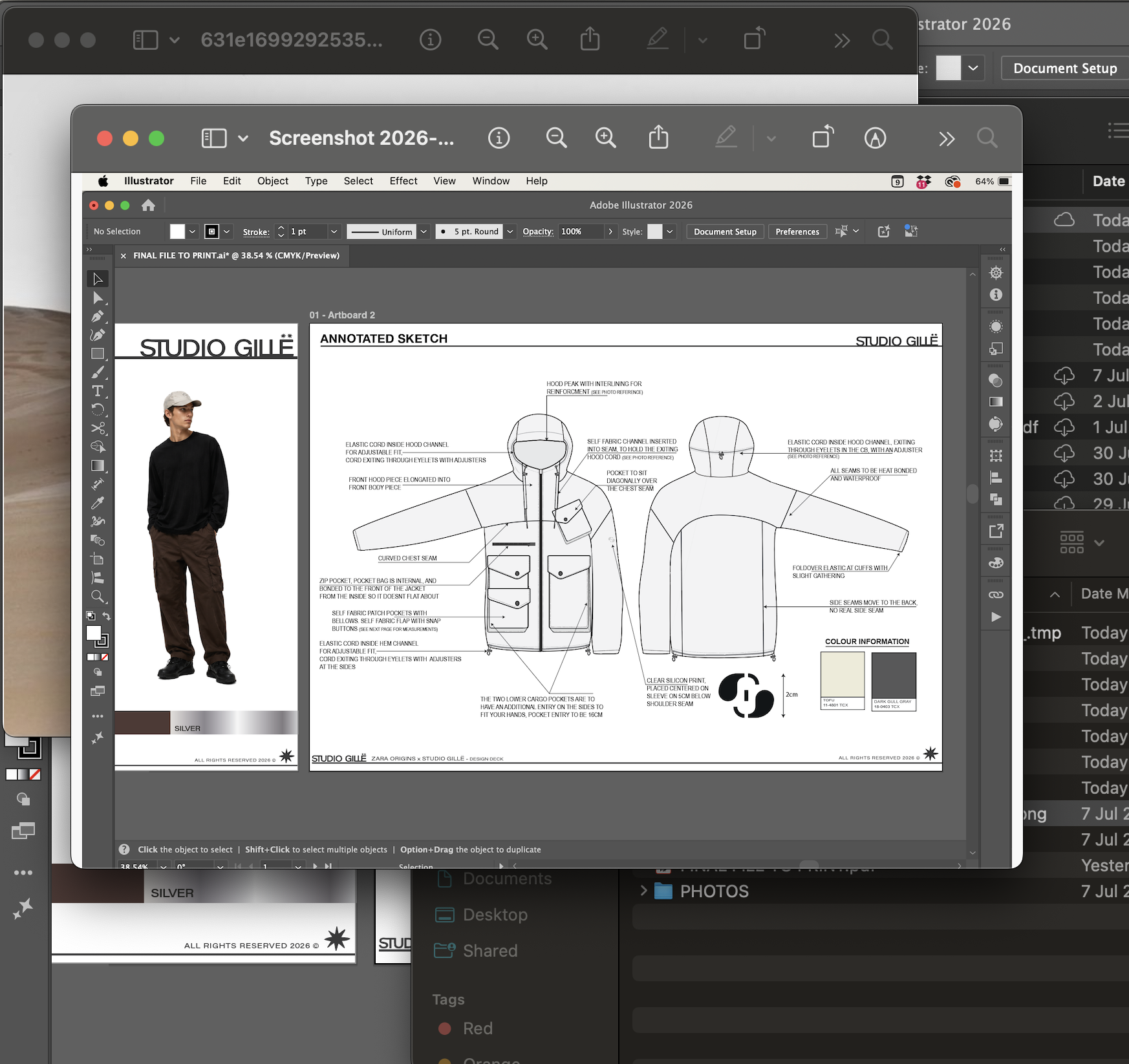
Task: Select the Paintbrush tool
Action: [98, 372]
